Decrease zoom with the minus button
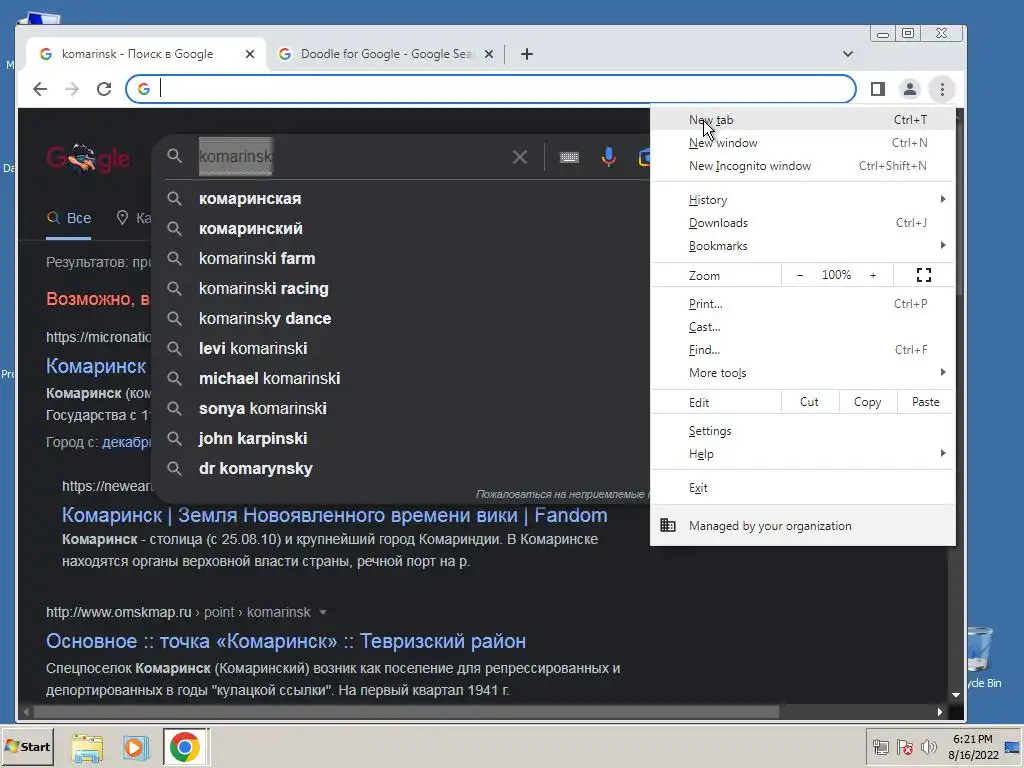Image resolution: width=1024 pixels, height=768 pixels. point(800,275)
